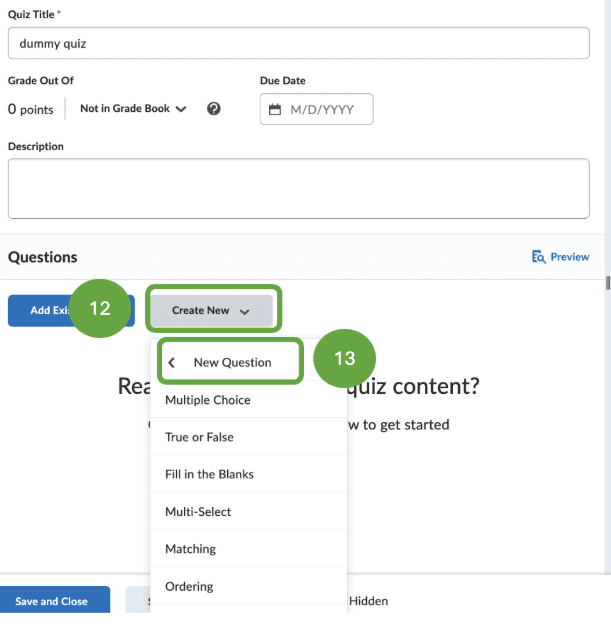Open the due date calendar icon
Image resolution: width=611 pixels, height=632 pixels.
(275, 109)
